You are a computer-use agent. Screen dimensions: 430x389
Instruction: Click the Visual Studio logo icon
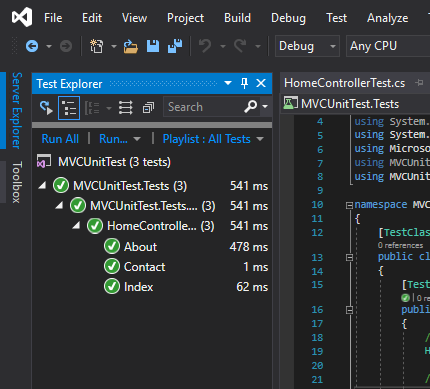[x=22, y=18]
